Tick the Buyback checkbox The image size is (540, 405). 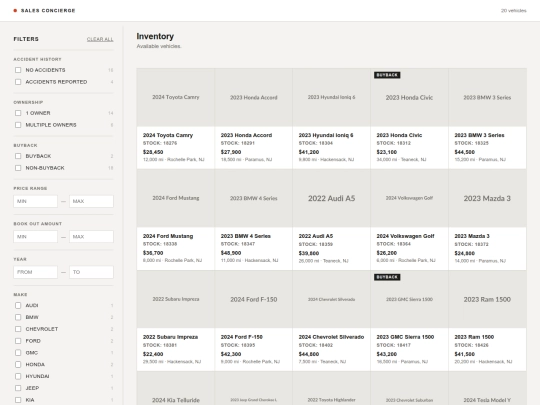(x=18, y=156)
